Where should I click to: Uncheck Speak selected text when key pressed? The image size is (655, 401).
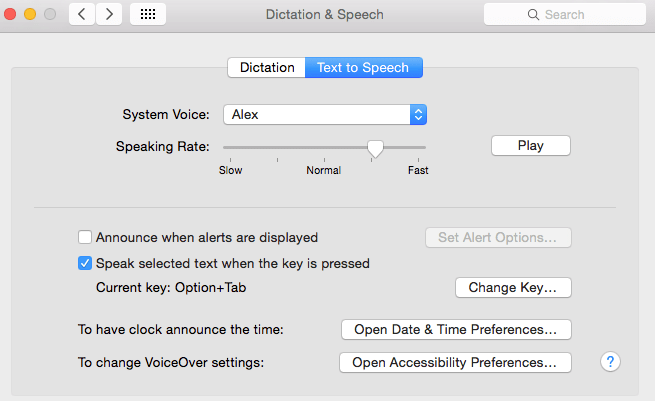coord(85,264)
